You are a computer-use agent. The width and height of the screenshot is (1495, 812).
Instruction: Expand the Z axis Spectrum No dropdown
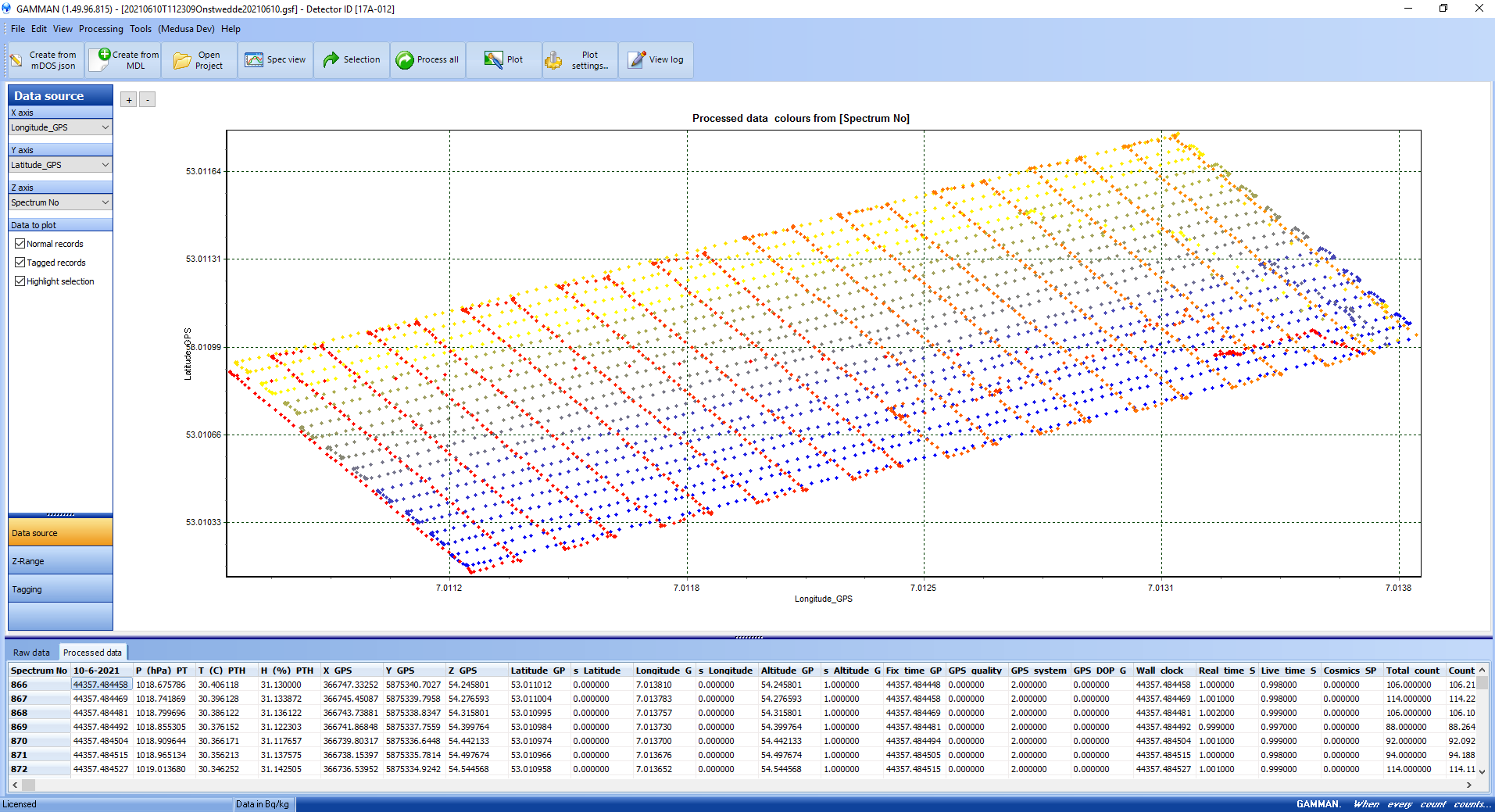106,202
